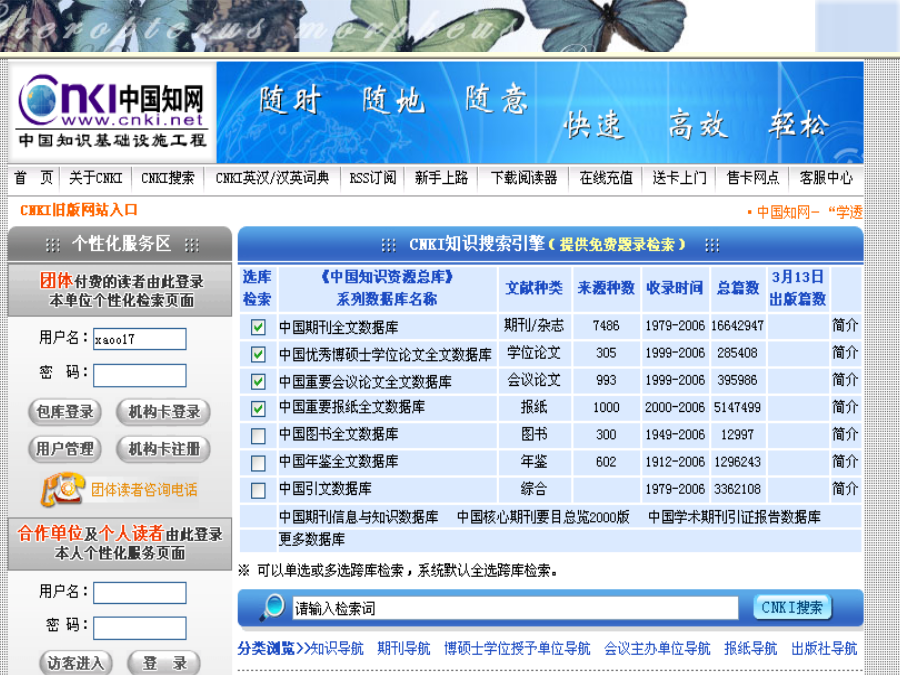Check 中国年鉴全文数据库 checkbox
Viewport: 900px width, 675px height.
pyautogui.click(x=258, y=463)
